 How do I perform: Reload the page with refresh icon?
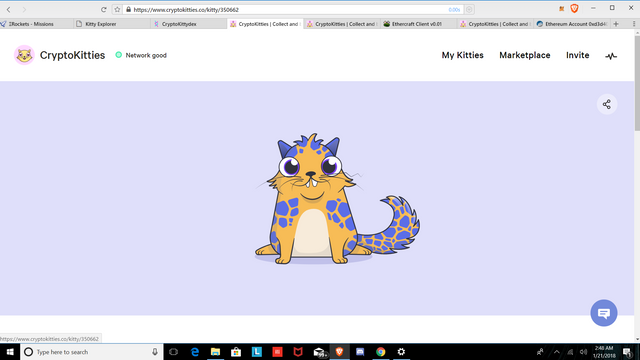(x=103, y=9)
